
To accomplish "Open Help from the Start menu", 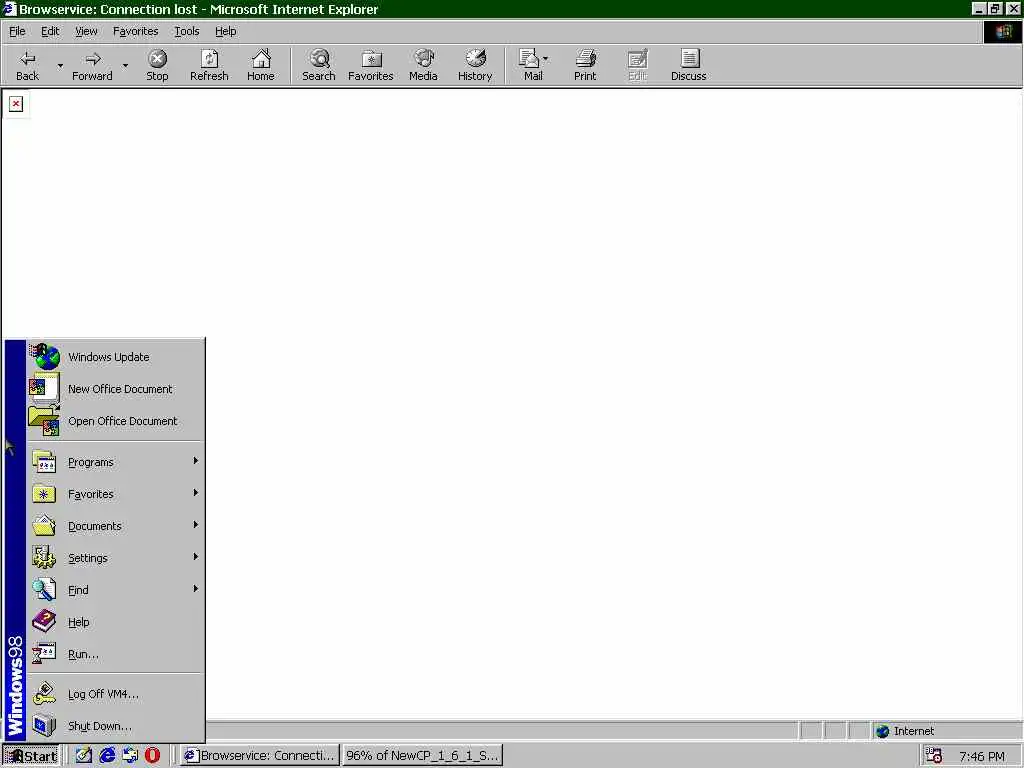I will 115,622.
